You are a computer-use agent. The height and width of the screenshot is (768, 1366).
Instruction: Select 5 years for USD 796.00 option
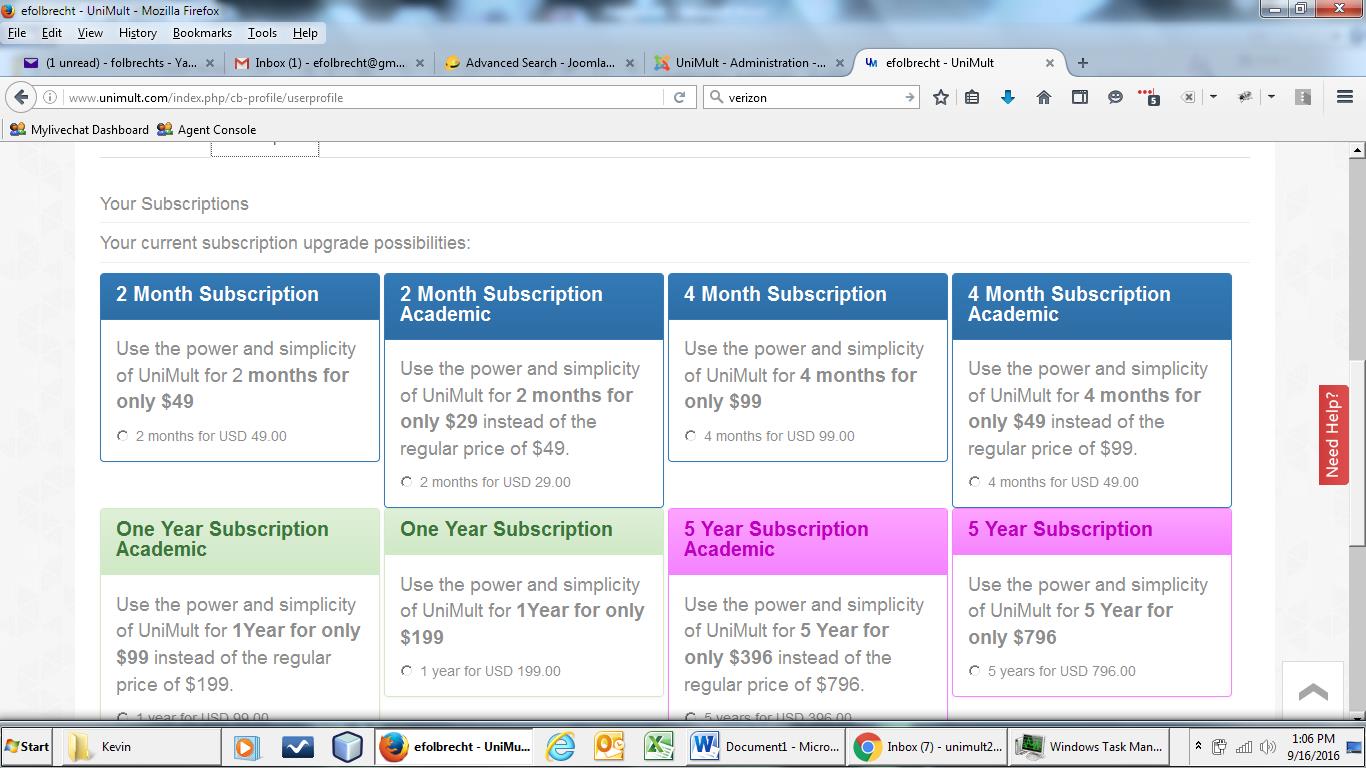975,671
